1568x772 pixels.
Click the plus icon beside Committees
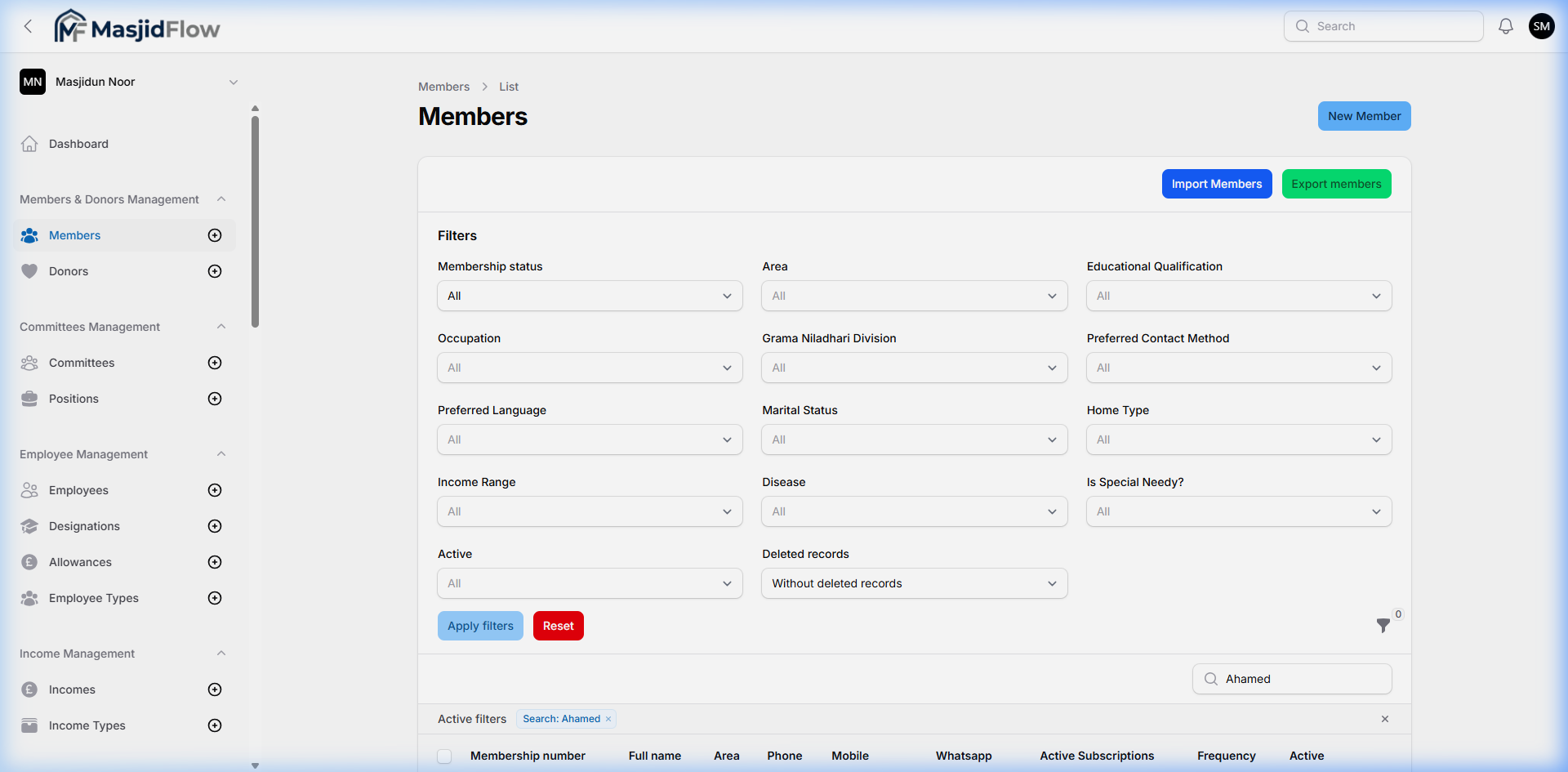coord(214,363)
